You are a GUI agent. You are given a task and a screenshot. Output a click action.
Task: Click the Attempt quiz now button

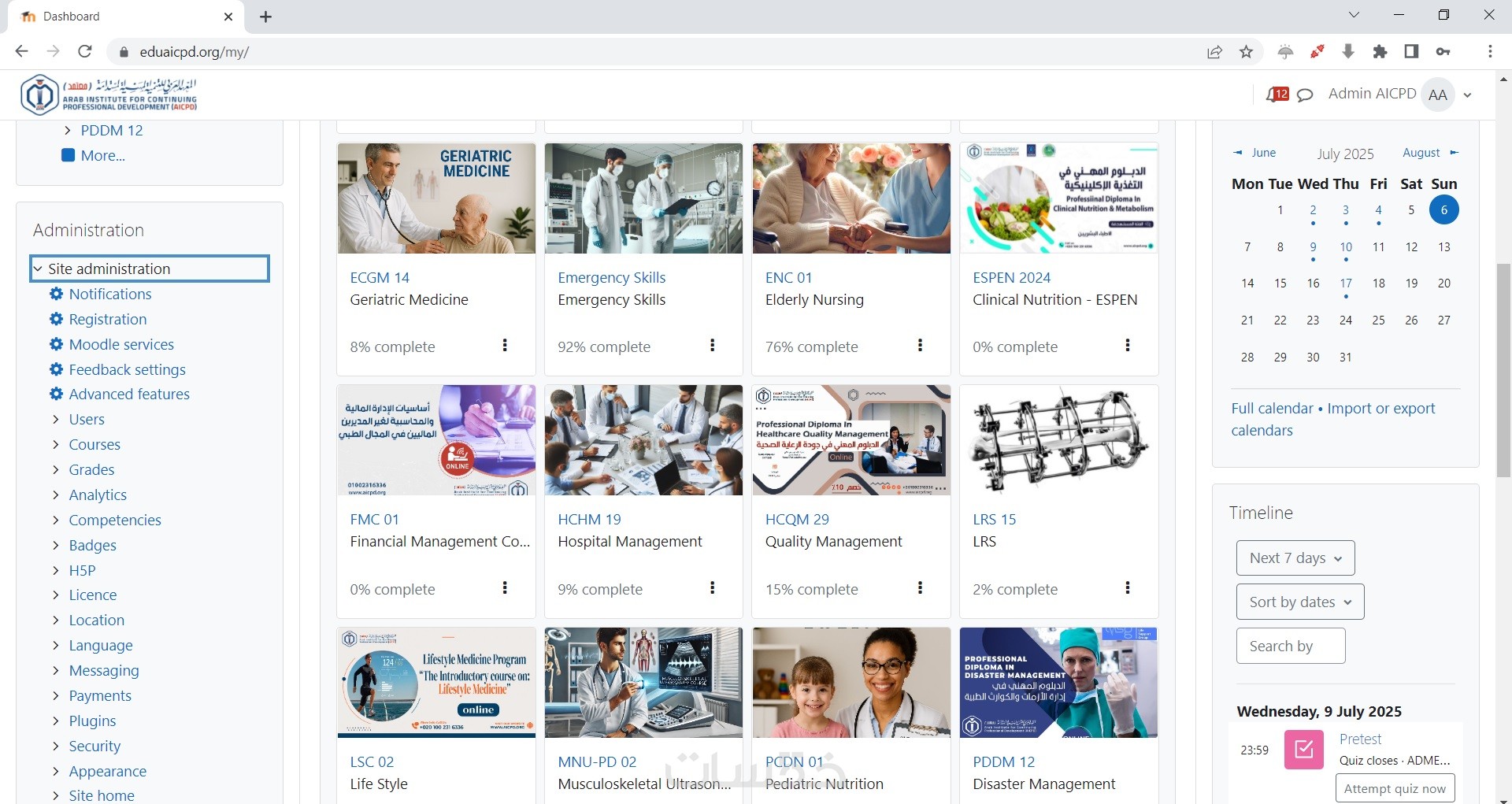pyautogui.click(x=1395, y=788)
